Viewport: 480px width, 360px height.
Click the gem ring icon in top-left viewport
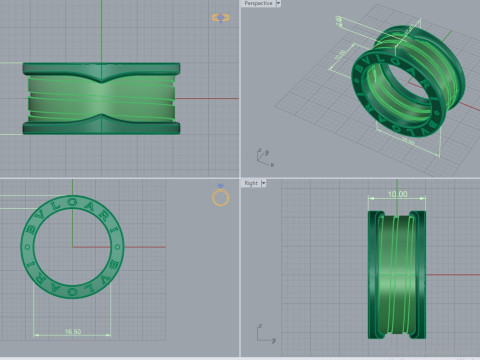[220, 17]
